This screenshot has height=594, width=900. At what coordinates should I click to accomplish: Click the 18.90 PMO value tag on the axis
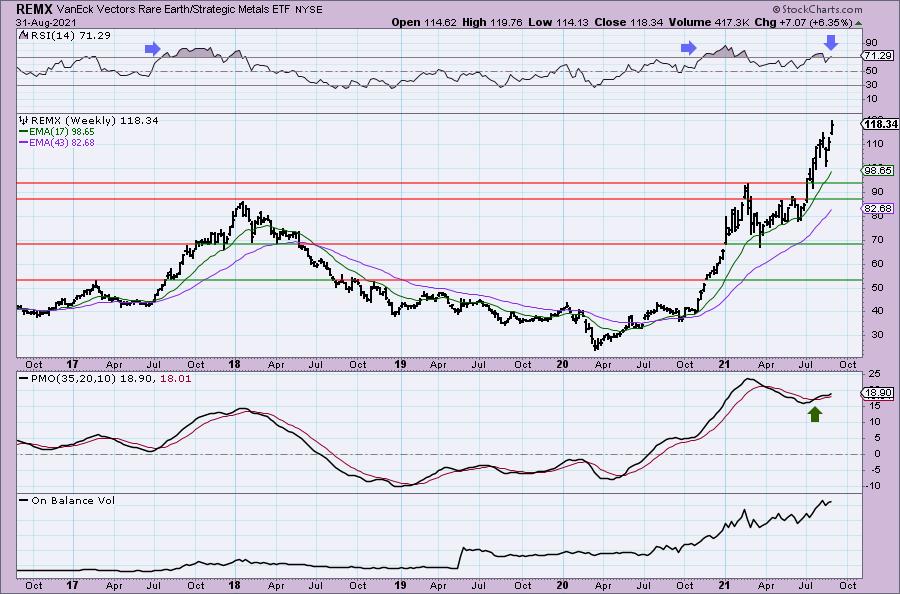(x=878, y=393)
